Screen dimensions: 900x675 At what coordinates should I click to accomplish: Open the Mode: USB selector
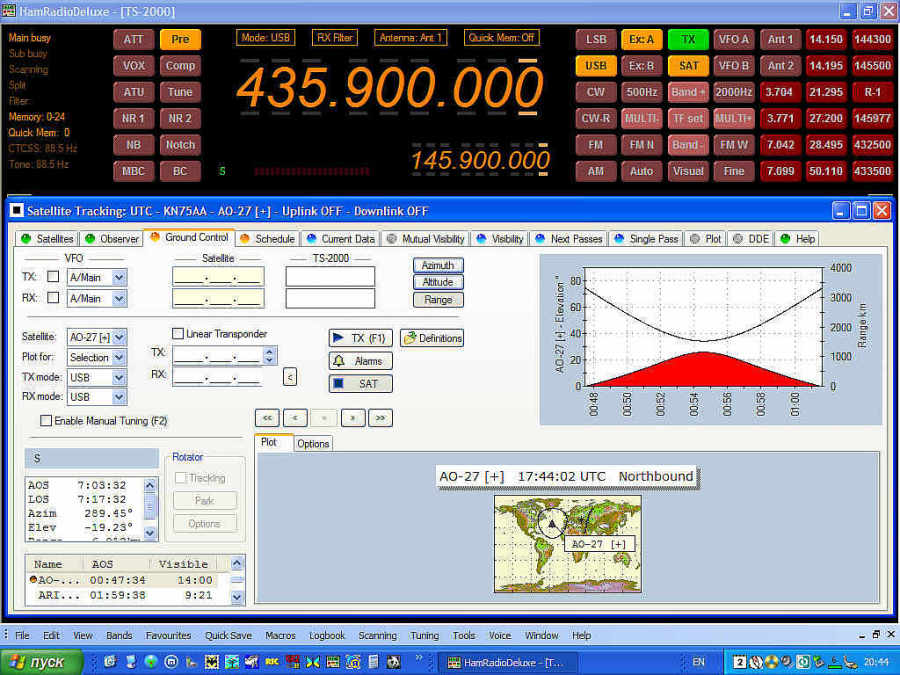tap(265, 38)
